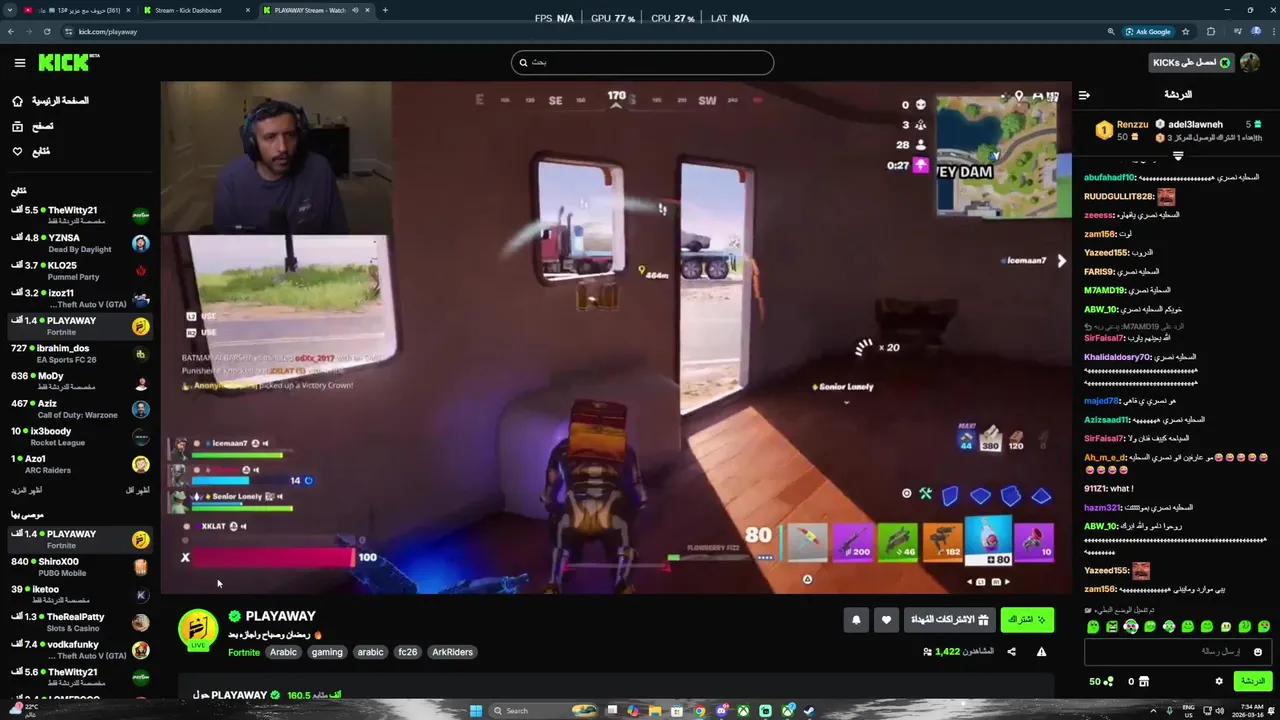Click the Renzzu top gifter name
The width and height of the screenshot is (1280, 720).
point(1132,125)
